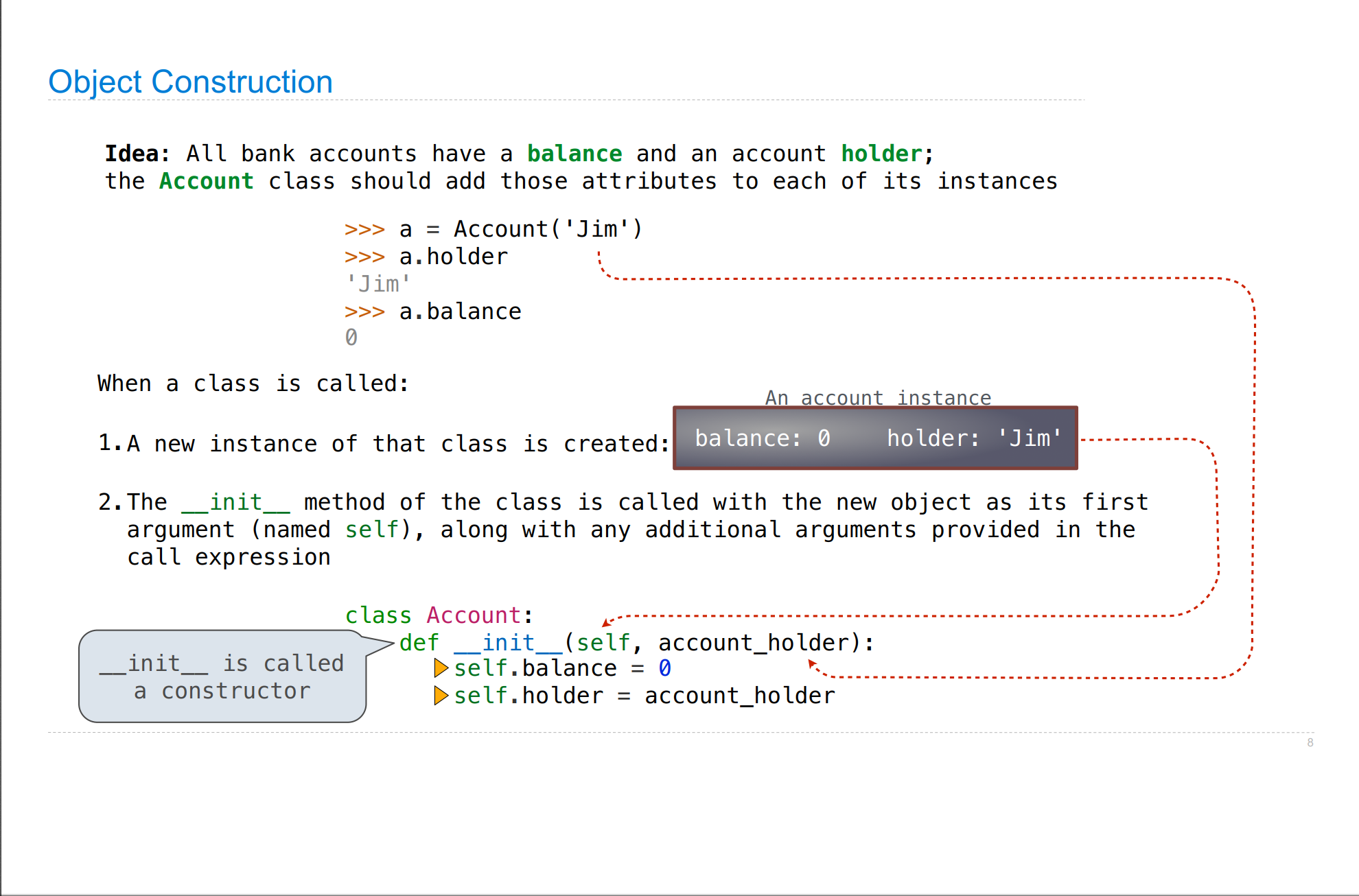
Task: Click the green '__init__' in step 2 text
Action: (235, 502)
